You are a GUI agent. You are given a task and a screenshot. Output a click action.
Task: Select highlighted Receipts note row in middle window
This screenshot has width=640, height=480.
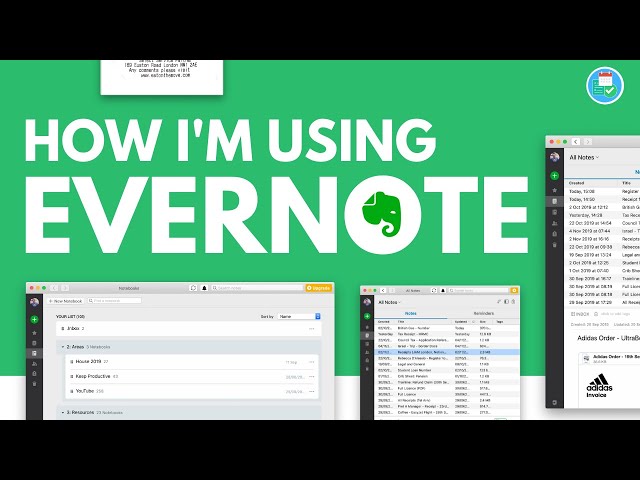pos(447,352)
